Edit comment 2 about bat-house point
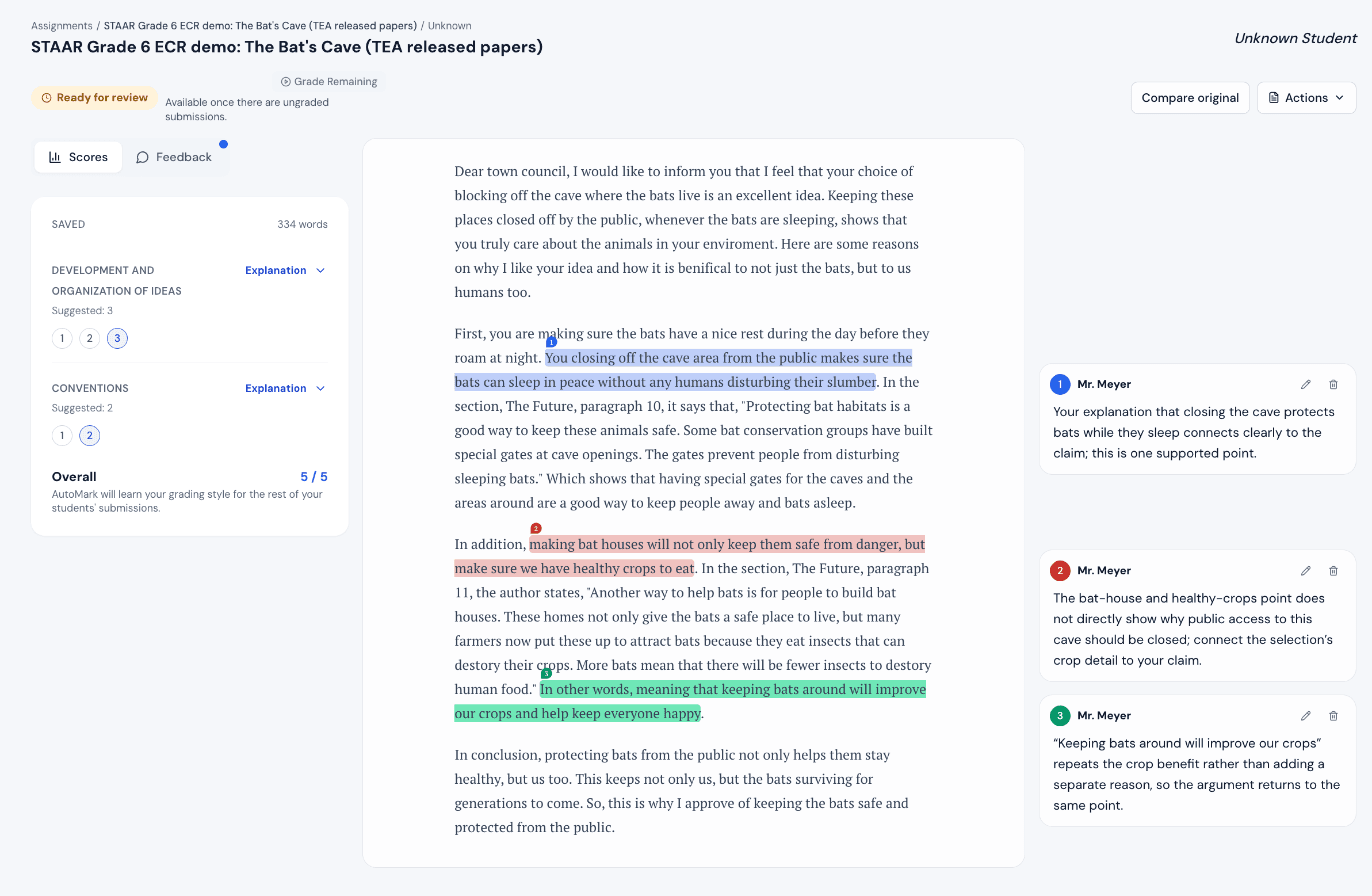 [x=1305, y=571]
